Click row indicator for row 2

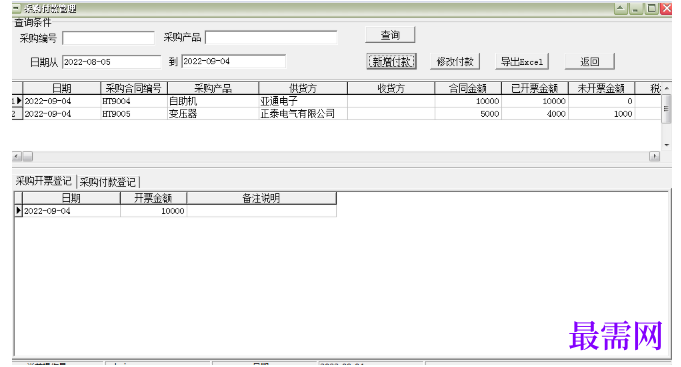17,114
